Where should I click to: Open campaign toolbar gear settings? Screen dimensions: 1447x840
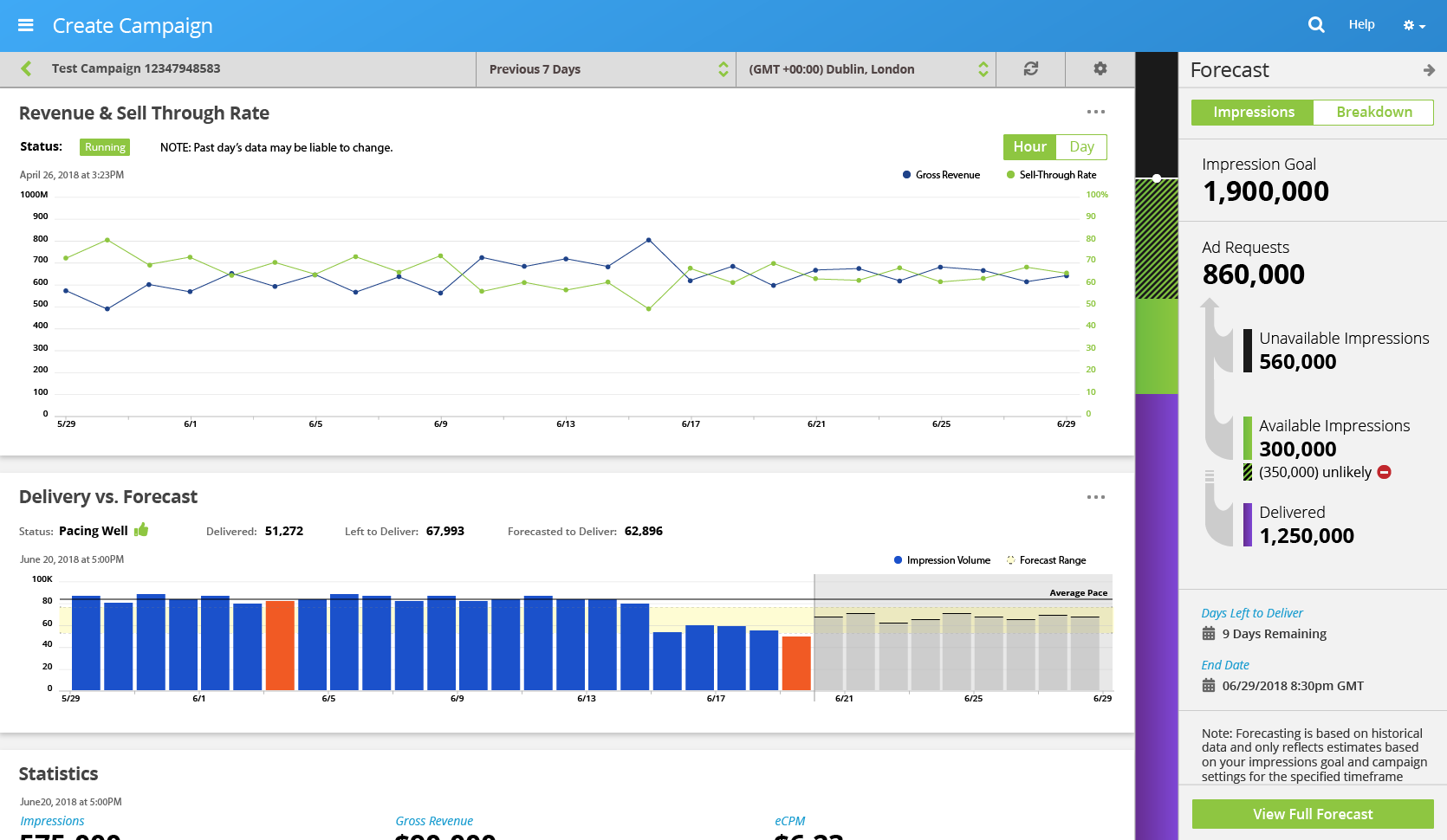point(1100,68)
